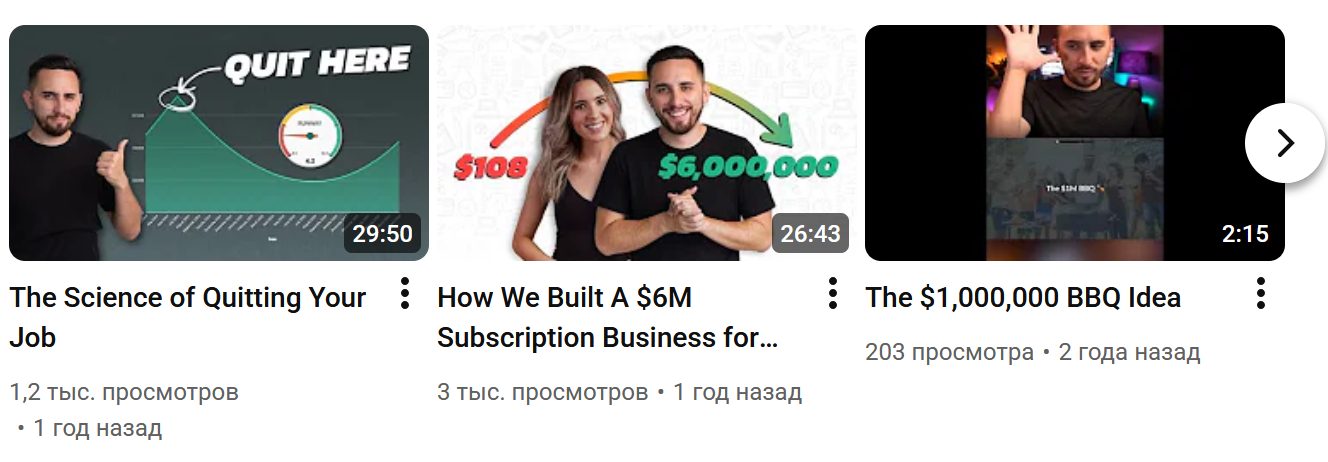Click the gauge dial in the first thumbnail
The height and width of the screenshot is (462, 1328).
coord(310,138)
